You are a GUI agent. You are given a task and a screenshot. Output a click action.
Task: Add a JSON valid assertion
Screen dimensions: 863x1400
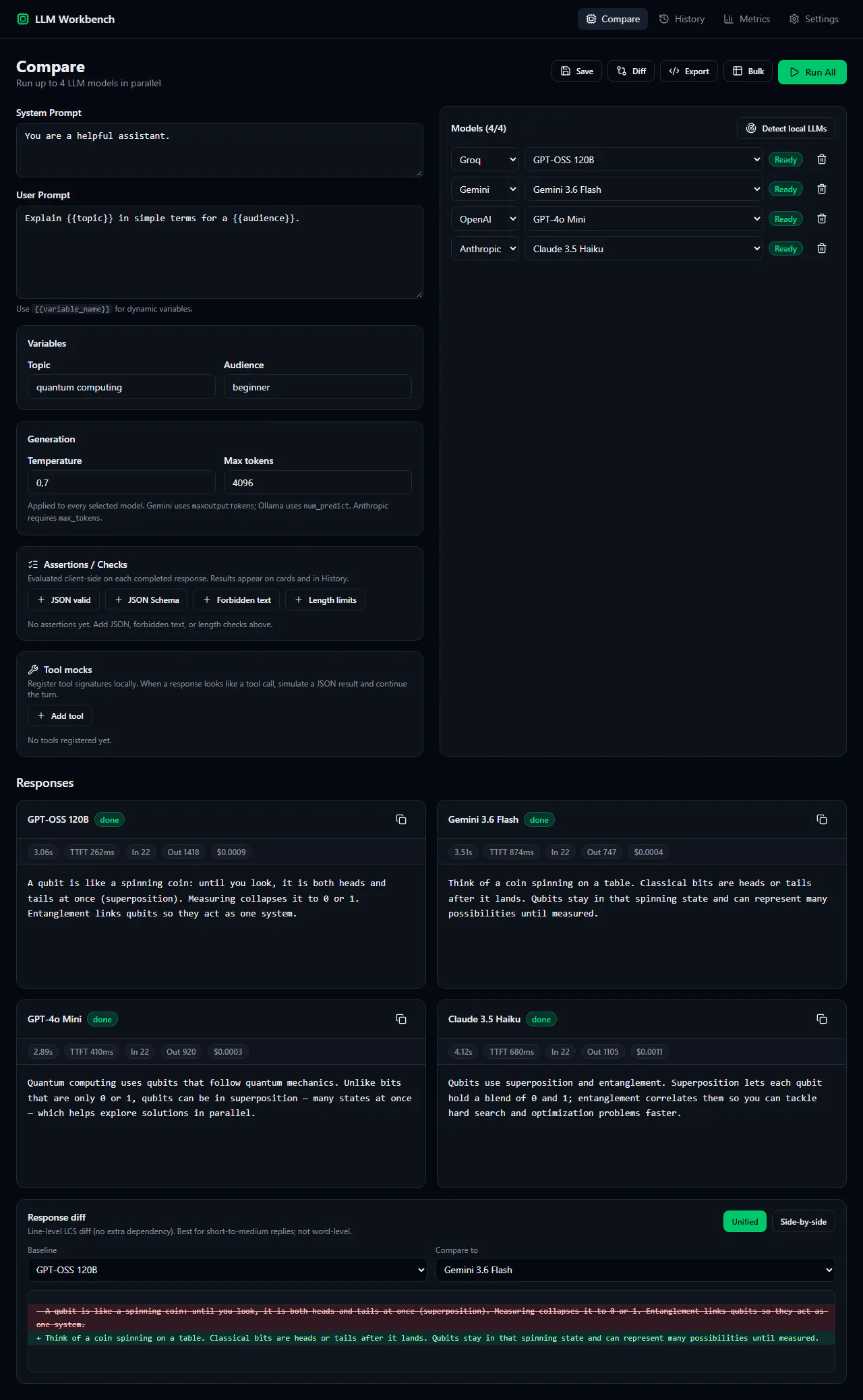click(x=64, y=600)
